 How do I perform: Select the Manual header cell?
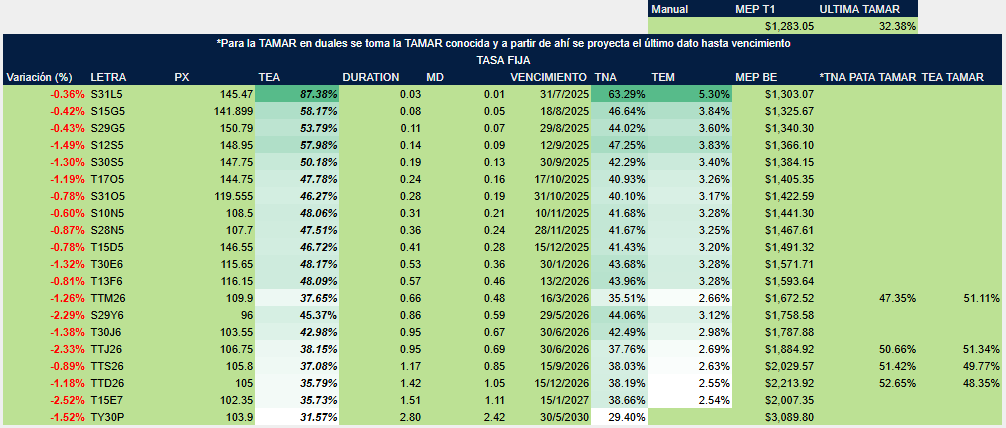pos(670,10)
